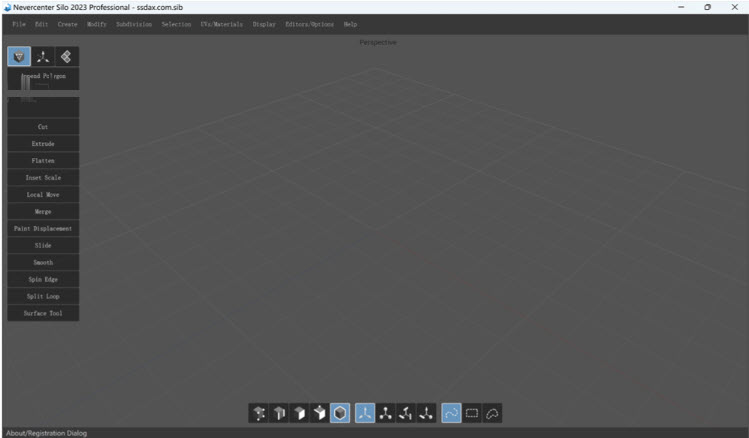Open the File menu
The image size is (749, 438).
point(19,24)
